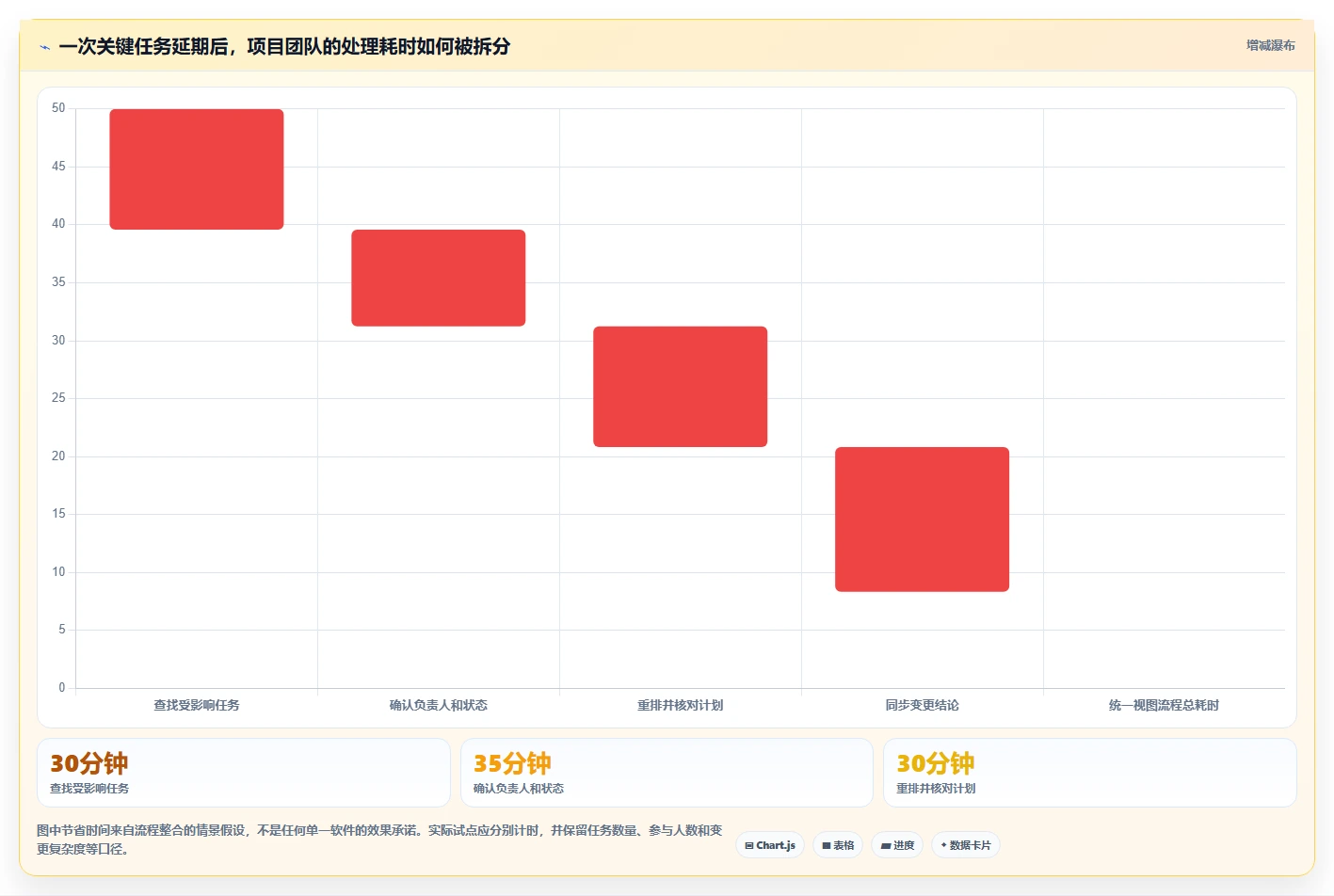The height and width of the screenshot is (896, 1334).
Task: Click the x-axis label 同步变更结论
Action: 923,705
